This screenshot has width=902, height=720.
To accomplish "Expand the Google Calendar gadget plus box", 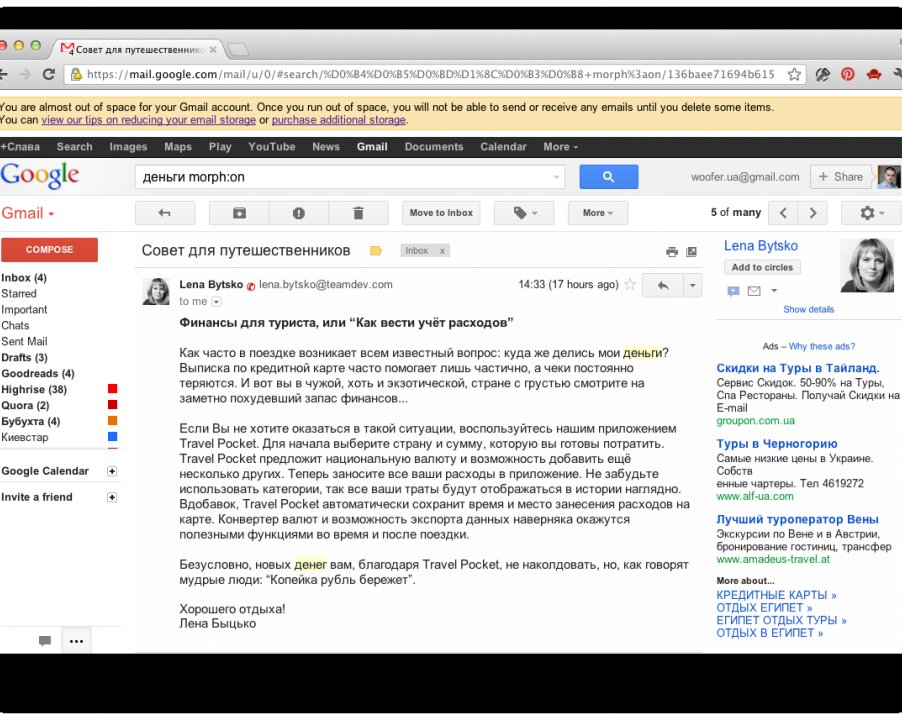I will click(112, 472).
